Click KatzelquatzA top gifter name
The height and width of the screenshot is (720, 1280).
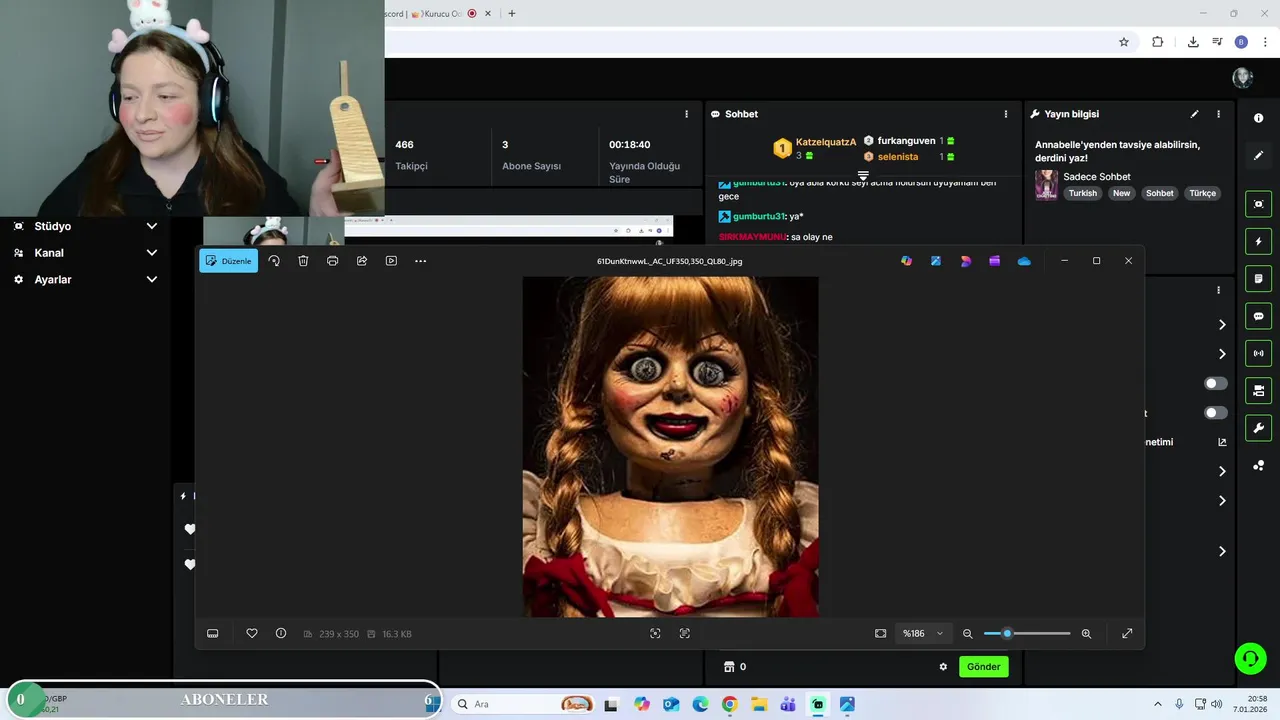(x=826, y=142)
